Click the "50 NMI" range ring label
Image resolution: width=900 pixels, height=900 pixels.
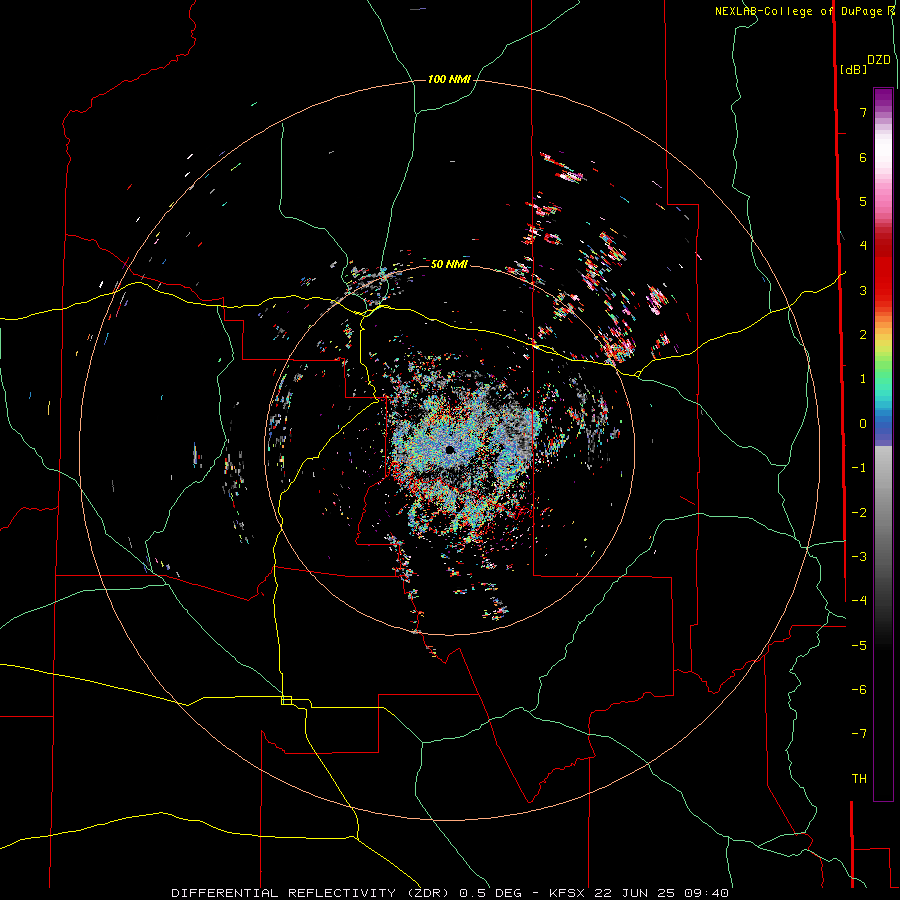449,264
